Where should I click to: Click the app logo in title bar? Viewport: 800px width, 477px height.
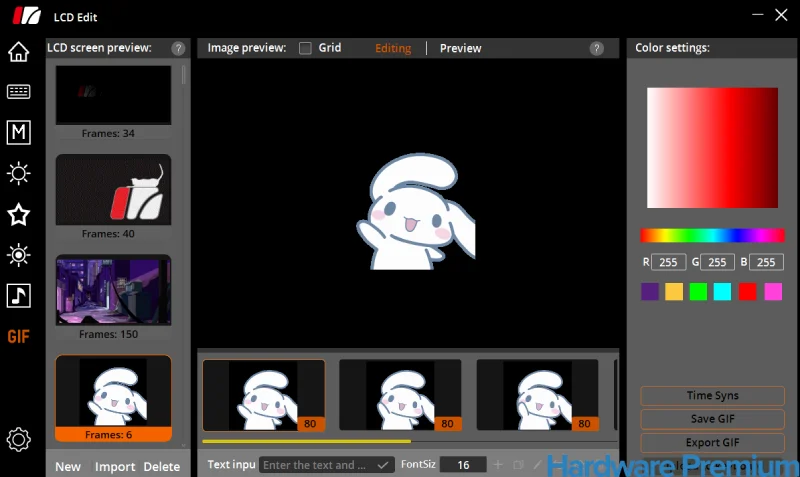pyautogui.click(x=27, y=16)
